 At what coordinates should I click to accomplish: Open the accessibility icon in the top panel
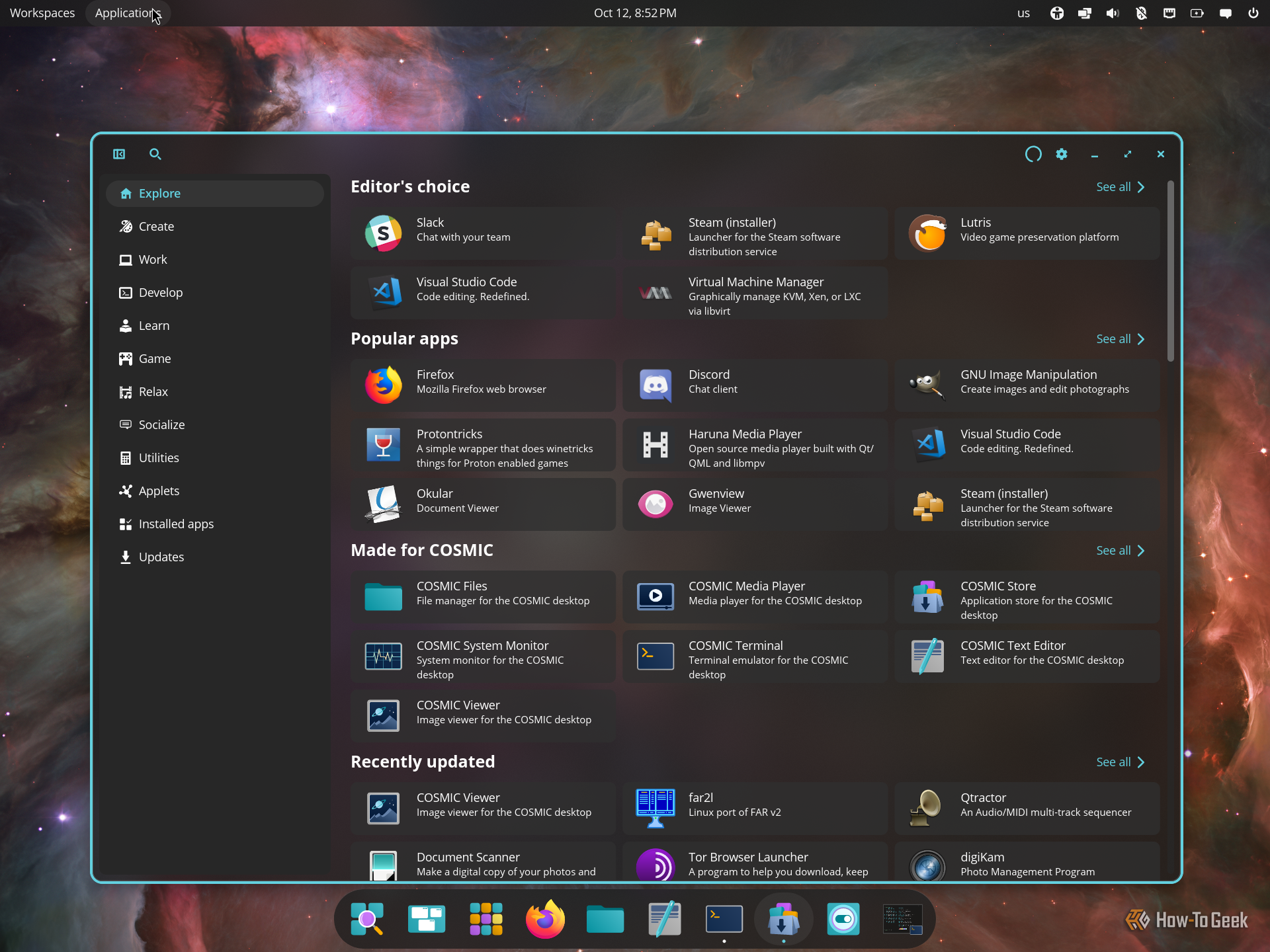[1057, 13]
